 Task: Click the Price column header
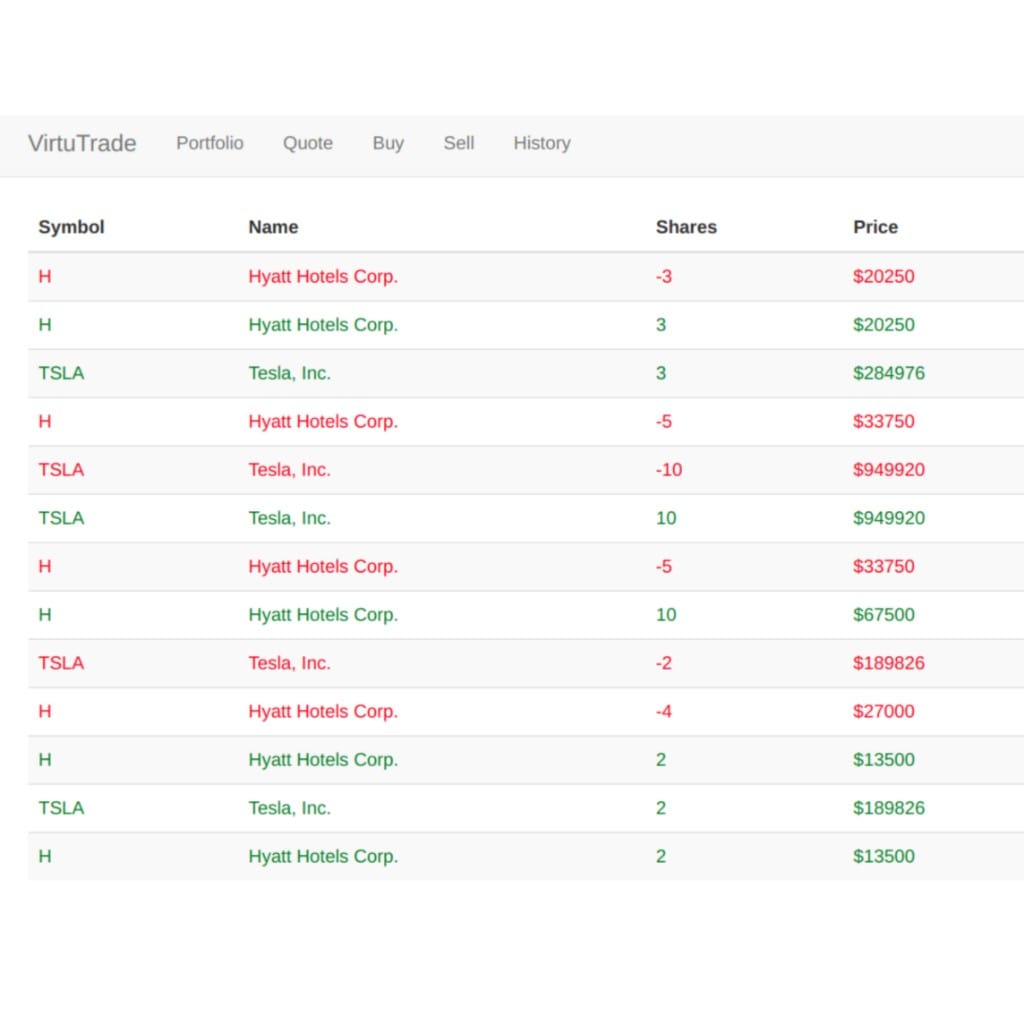click(x=875, y=227)
